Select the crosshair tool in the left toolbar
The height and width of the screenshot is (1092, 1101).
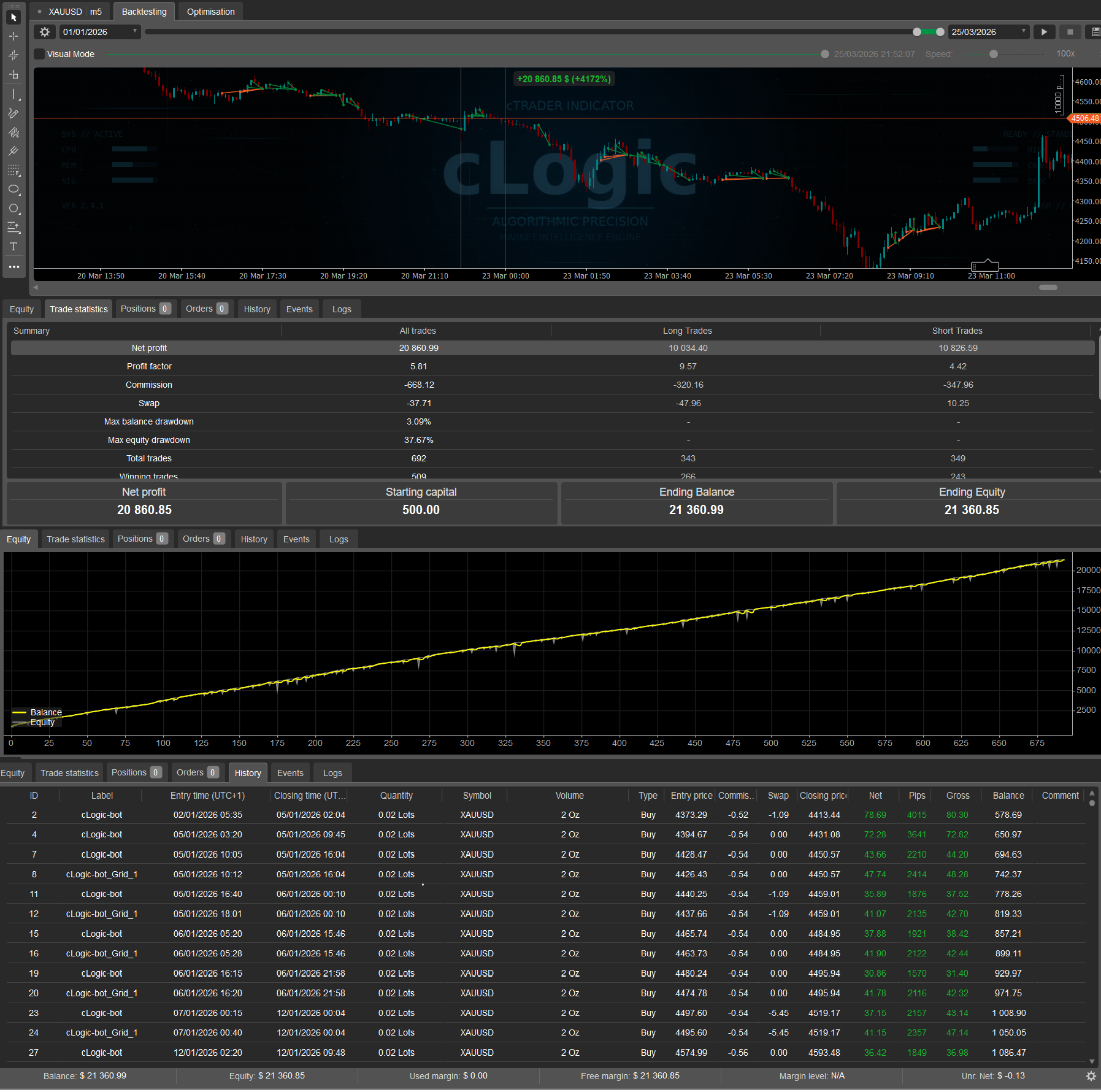pyautogui.click(x=13, y=36)
